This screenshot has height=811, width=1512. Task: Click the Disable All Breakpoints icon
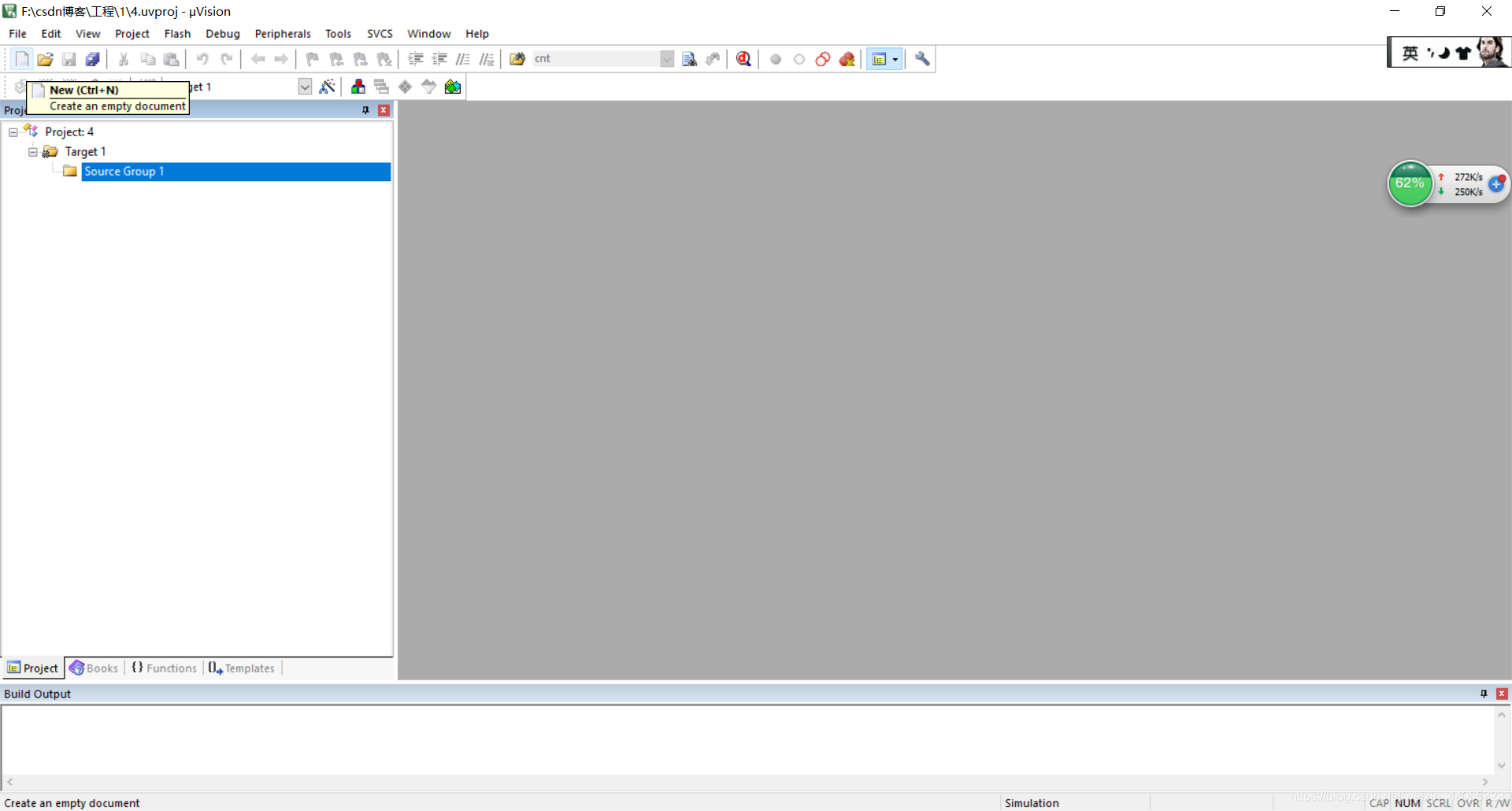[823, 59]
